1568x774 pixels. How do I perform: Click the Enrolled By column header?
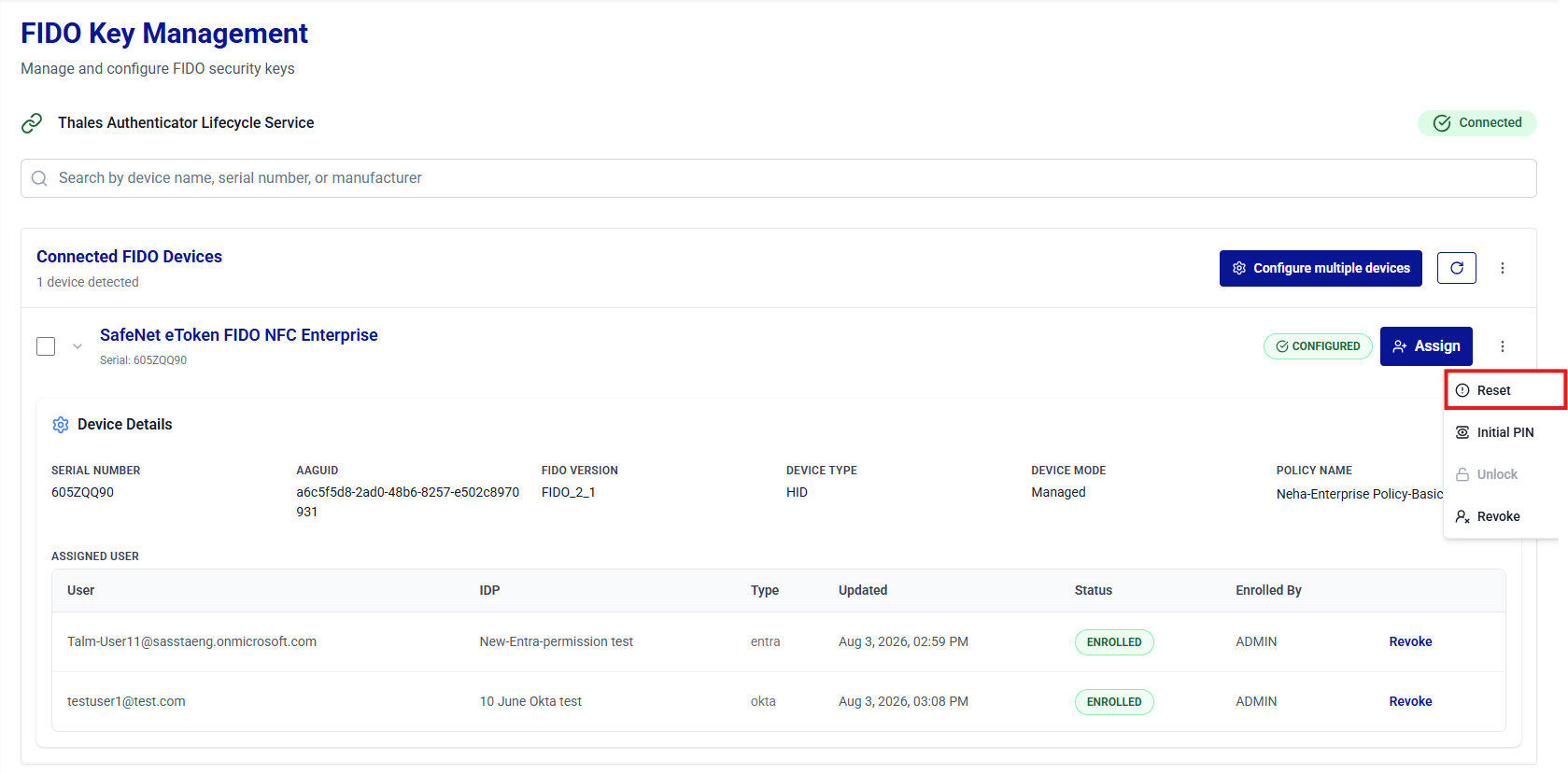tap(1268, 590)
